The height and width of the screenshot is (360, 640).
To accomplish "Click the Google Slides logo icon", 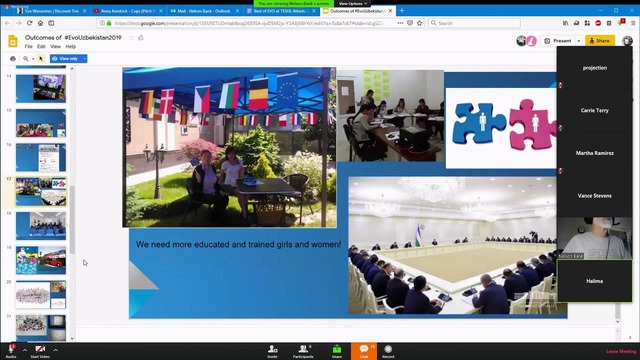I will point(13,41).
